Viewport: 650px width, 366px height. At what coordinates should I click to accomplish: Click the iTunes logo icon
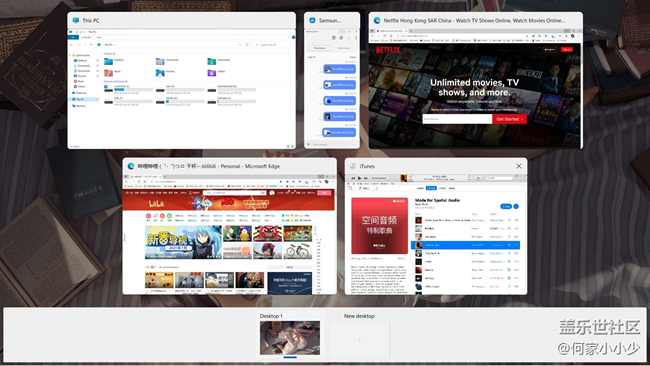(353, 166)
